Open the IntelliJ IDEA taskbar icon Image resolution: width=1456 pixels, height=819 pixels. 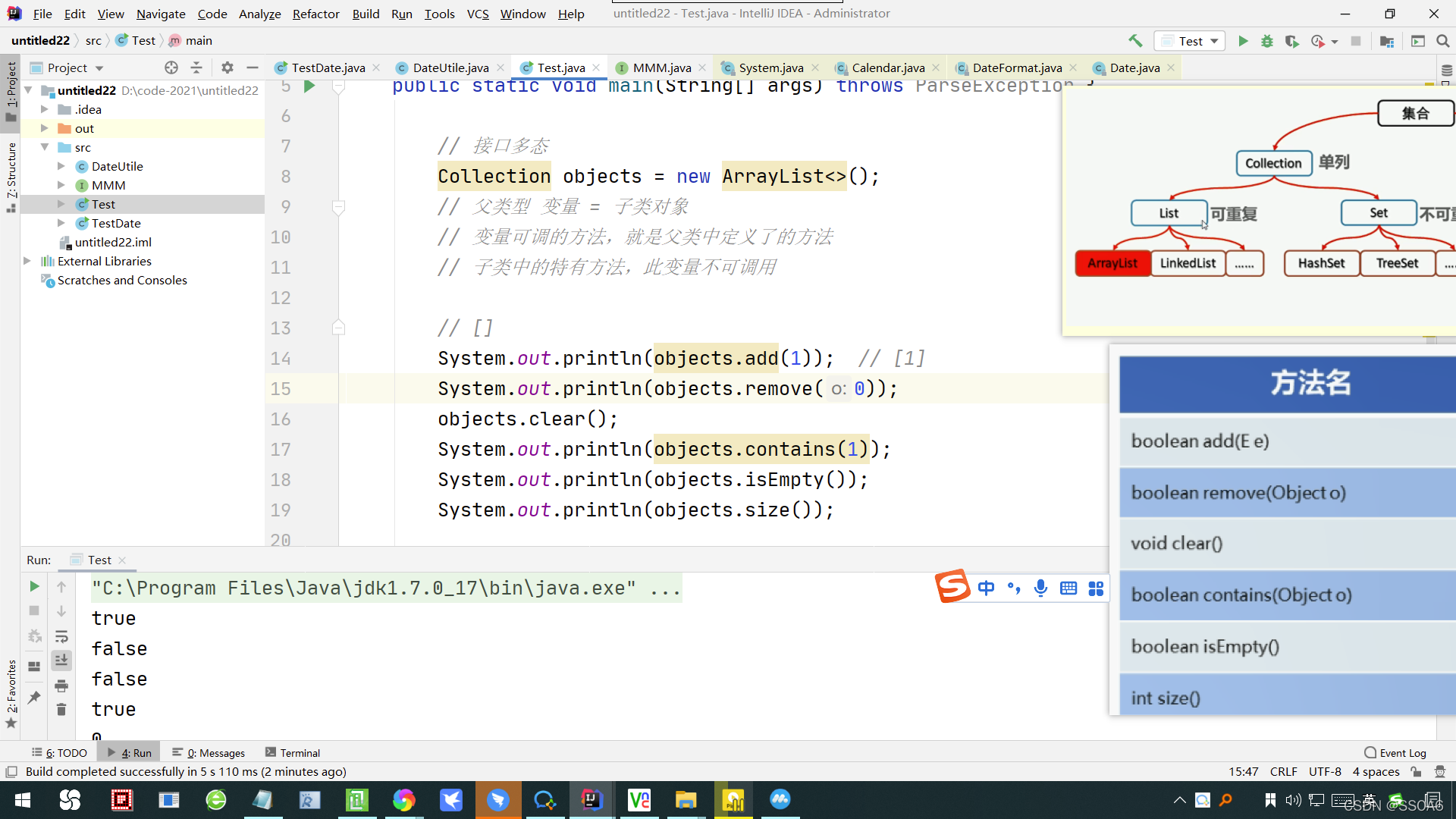tap(592, 800)
